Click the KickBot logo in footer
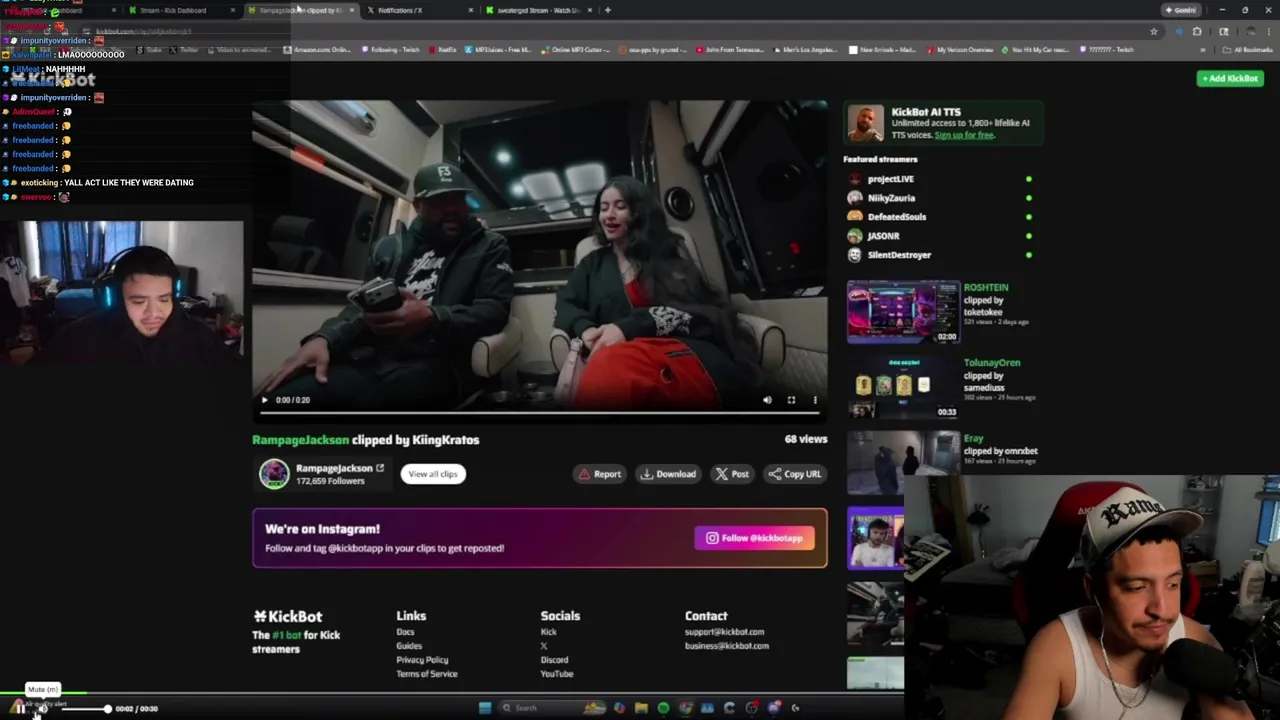 [x=287, y=616]
